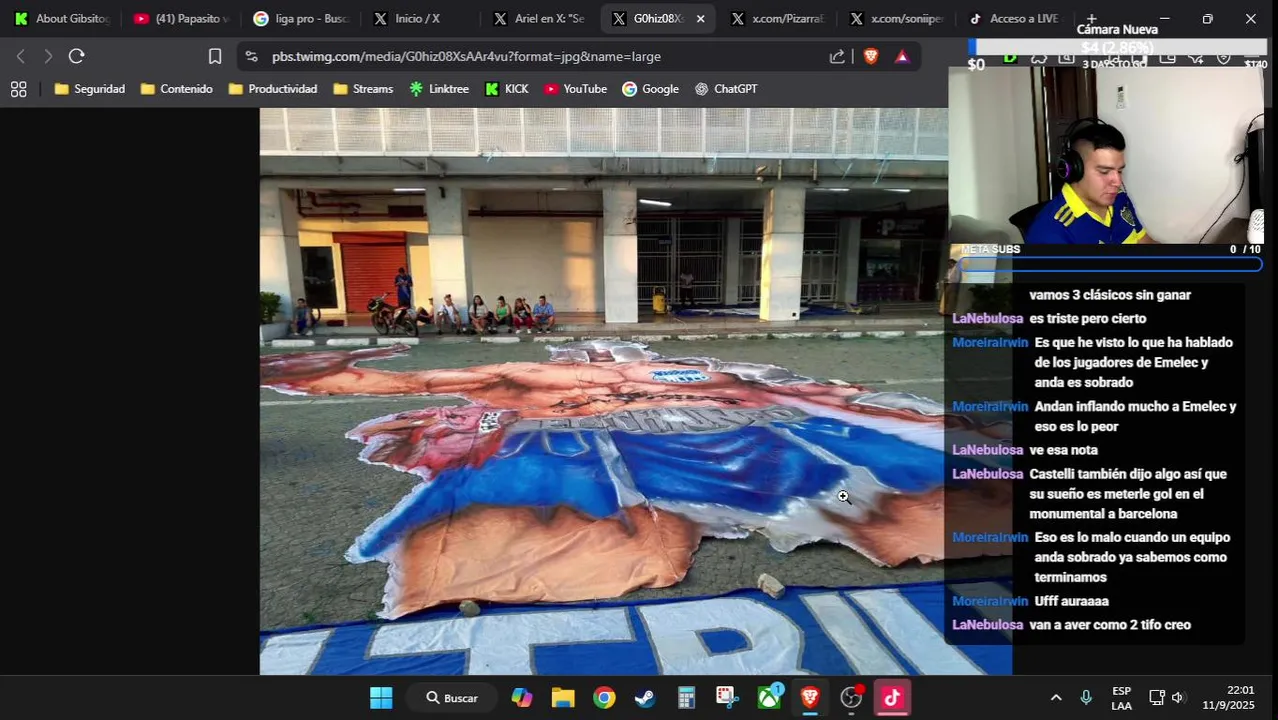Click LaNebulosa's username on 've esa nota'
This screenshot has height=720, width=1278.
coord(988,450)
